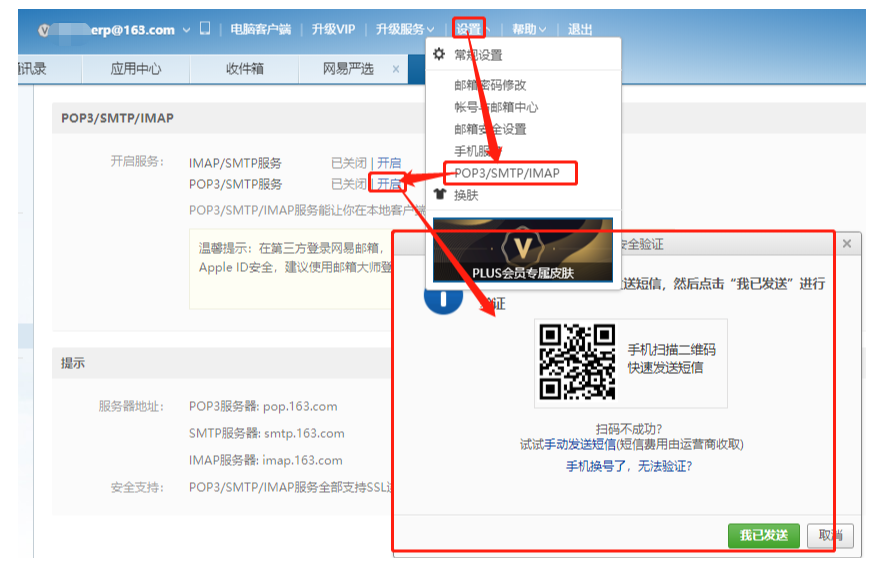Screen dimensions: 888x584
Task: Select 换肤 in the settings menu
Action: [x=466, y=195]
